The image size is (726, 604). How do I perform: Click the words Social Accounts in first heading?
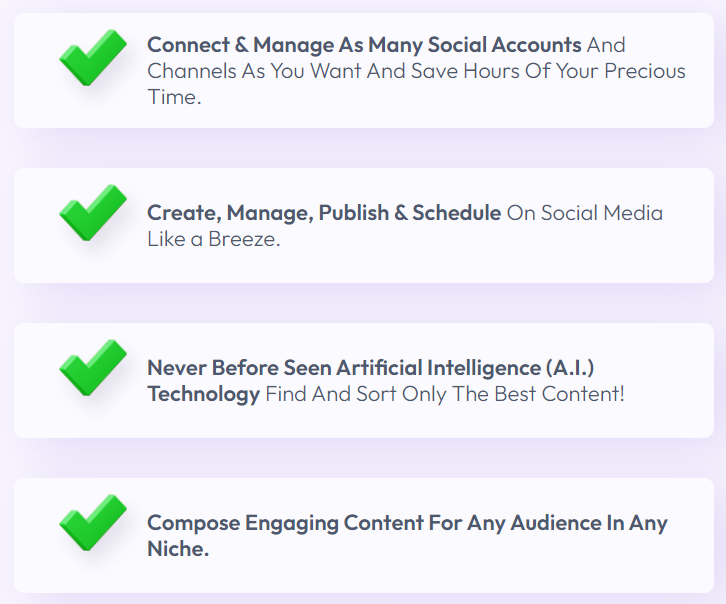pos(504,45)
